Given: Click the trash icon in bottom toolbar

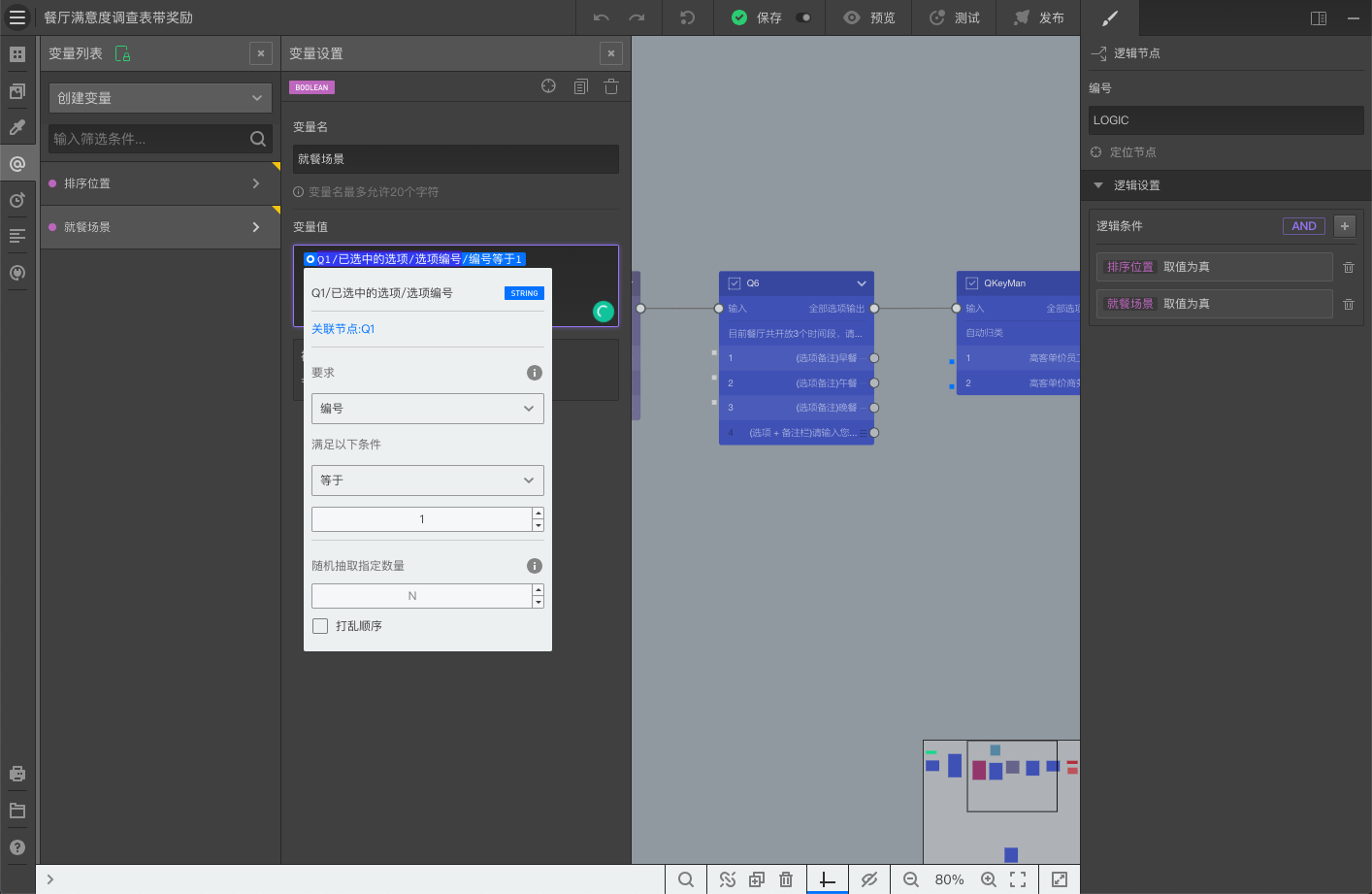Looking at the screenshot, I should coord(786,879).
